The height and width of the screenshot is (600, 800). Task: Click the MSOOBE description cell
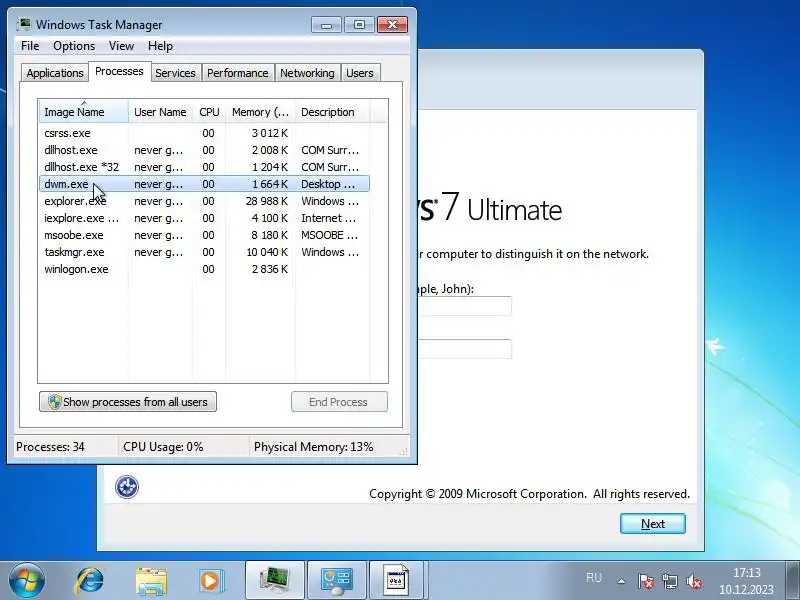click(x=330, y=235)
